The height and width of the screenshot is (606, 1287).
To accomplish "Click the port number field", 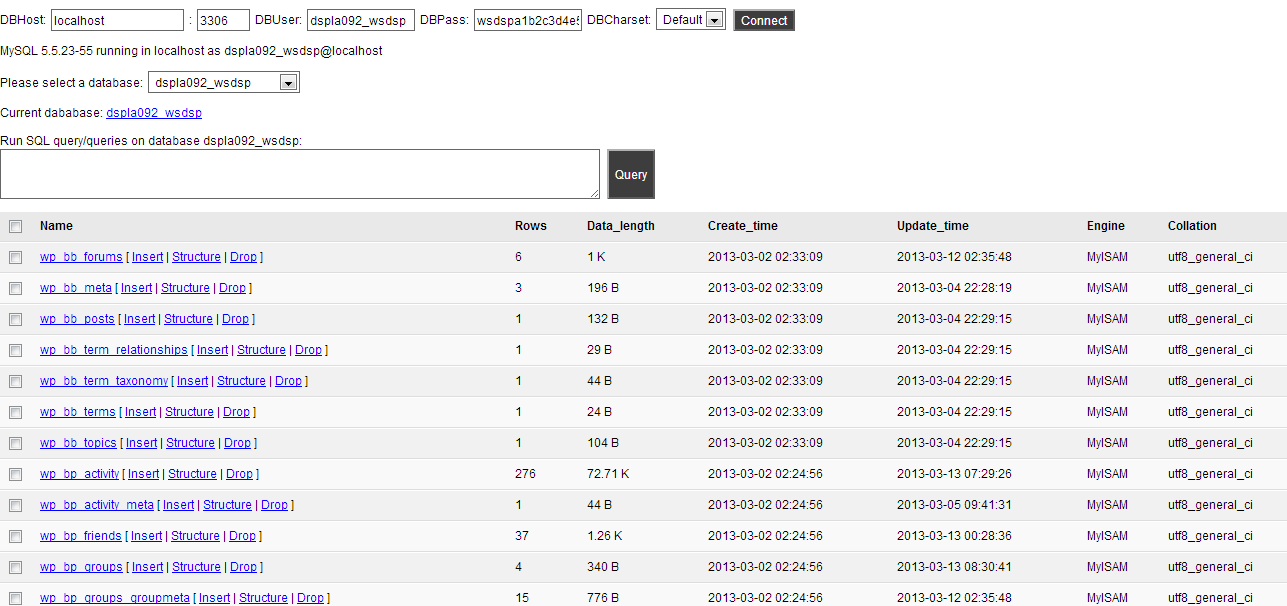I will pos(223,20).
